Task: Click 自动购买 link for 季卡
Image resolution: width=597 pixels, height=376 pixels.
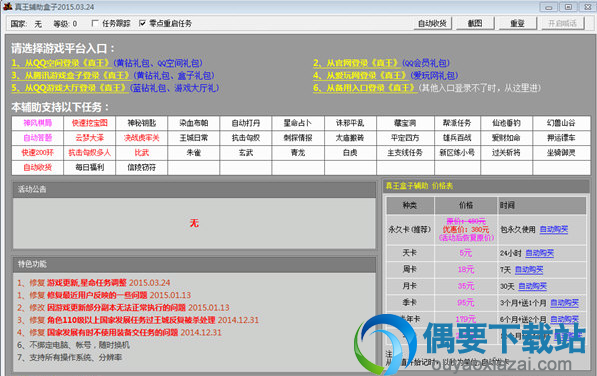Action: [564, 303]
